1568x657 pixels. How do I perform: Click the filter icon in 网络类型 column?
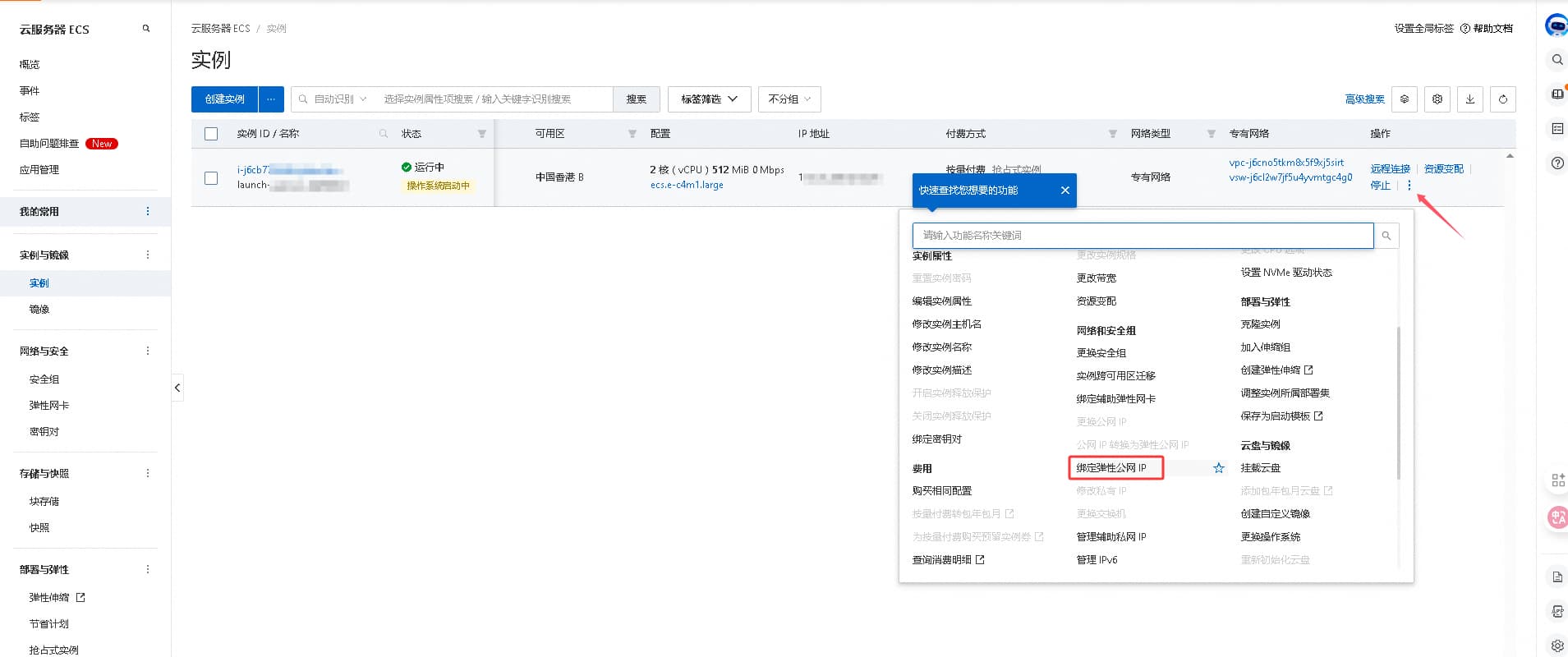coord(1212,134)
